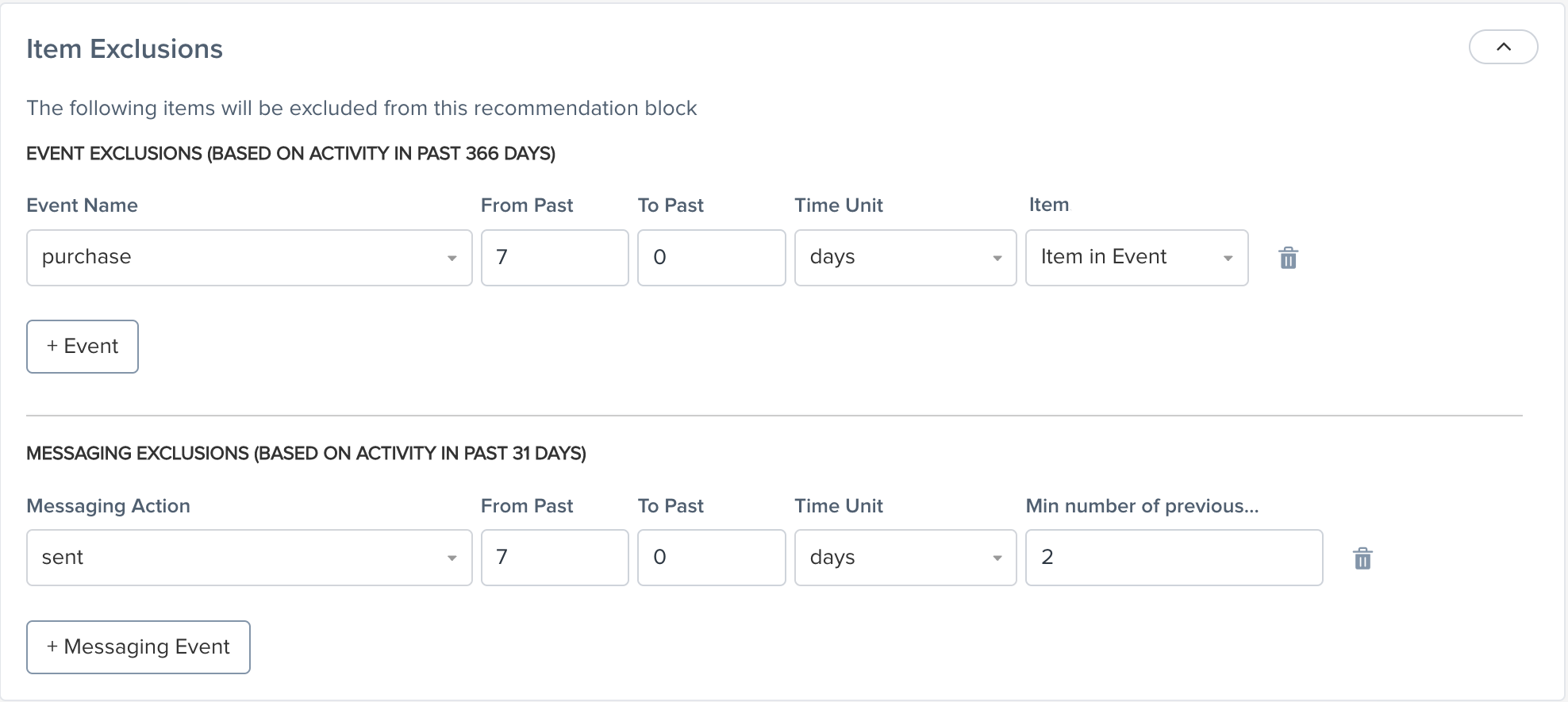The height and width of the screenshot is (702, 1568).
Task: Click the Event Name column header
Action: pyautogui.click(x=82, y=205)
